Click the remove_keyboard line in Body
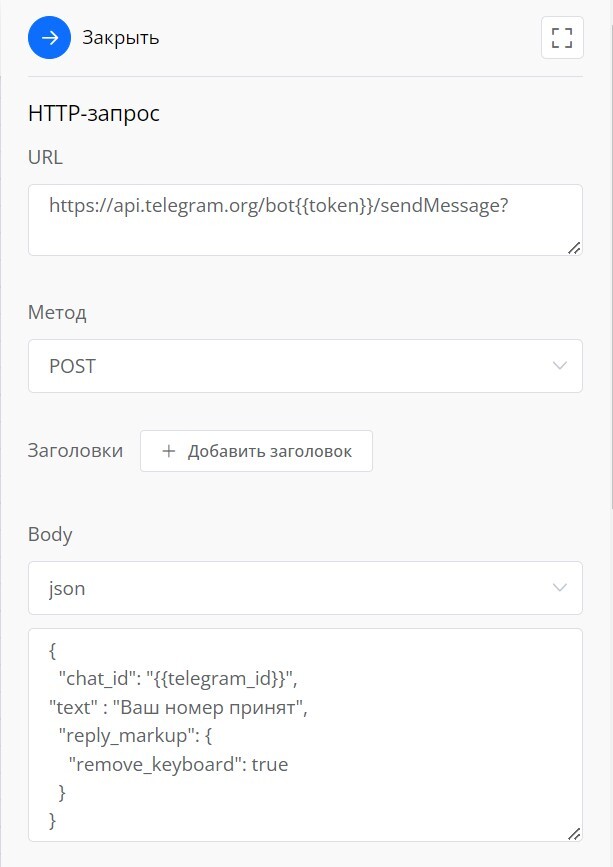613x867 pixels. click(x=178, y=765)
